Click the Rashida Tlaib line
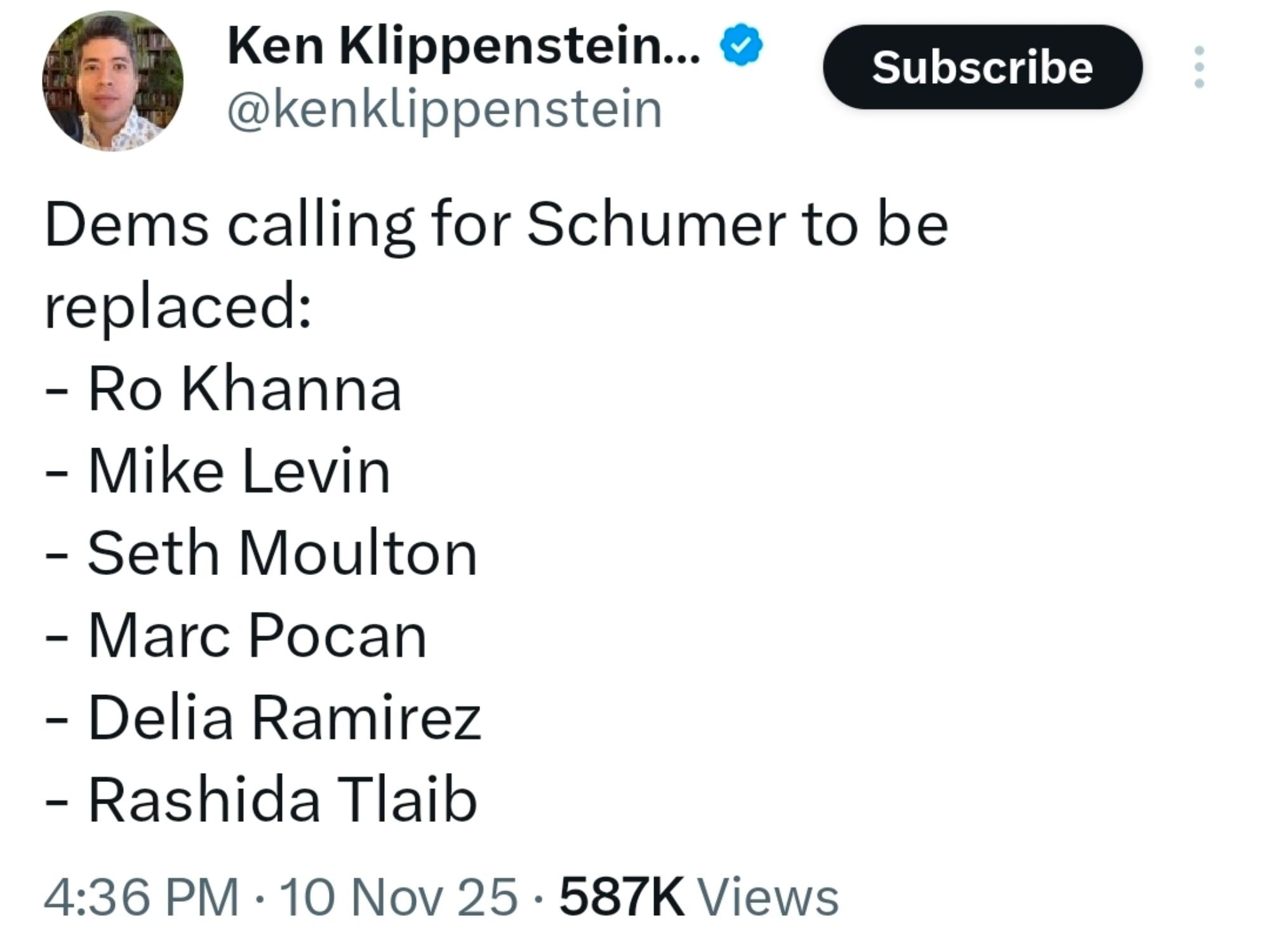1270x952 pixels. tap(282, 800)
